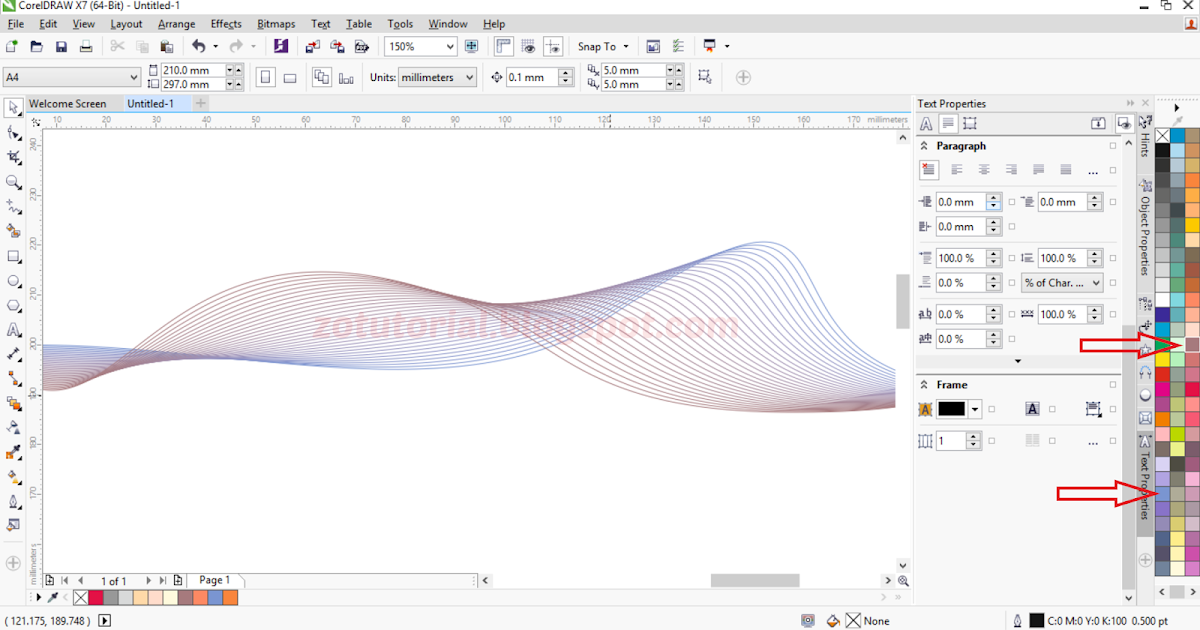Select the Freehand tool
The width and height of the screenshot is (1200, 630).
14,206
